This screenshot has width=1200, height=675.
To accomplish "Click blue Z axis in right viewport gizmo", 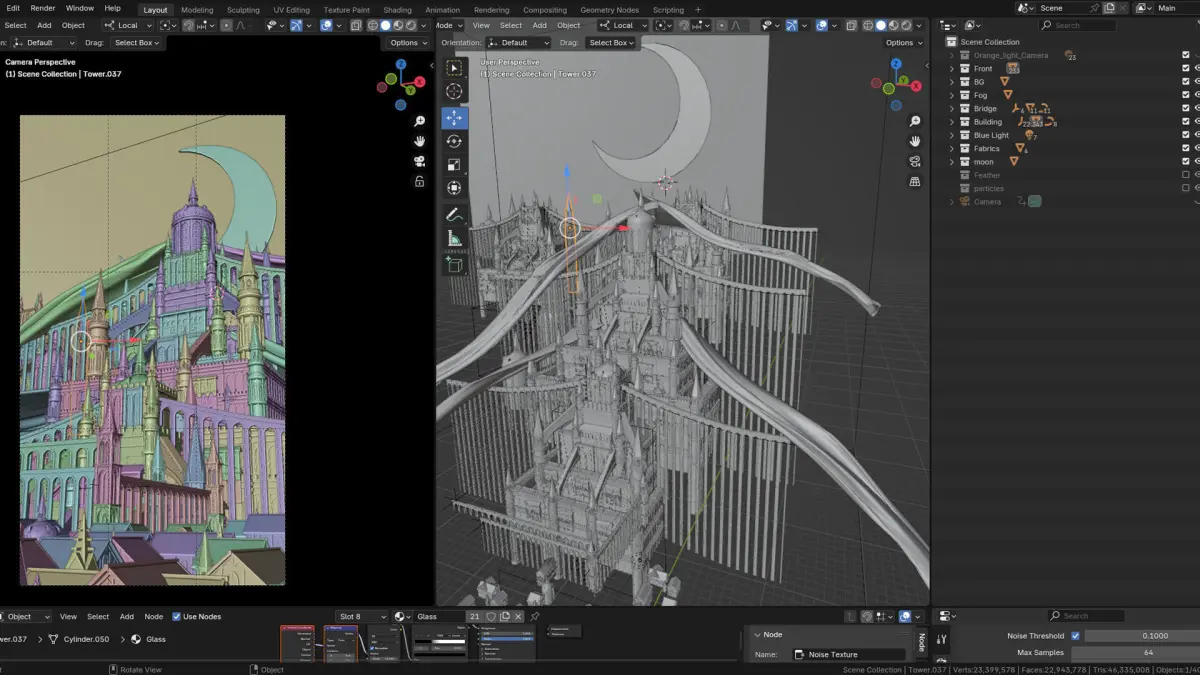I will 896,63.
